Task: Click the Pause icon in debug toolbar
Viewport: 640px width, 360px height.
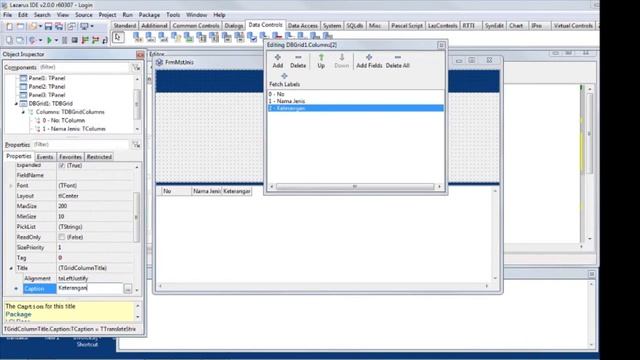Action: coord(64,40)
